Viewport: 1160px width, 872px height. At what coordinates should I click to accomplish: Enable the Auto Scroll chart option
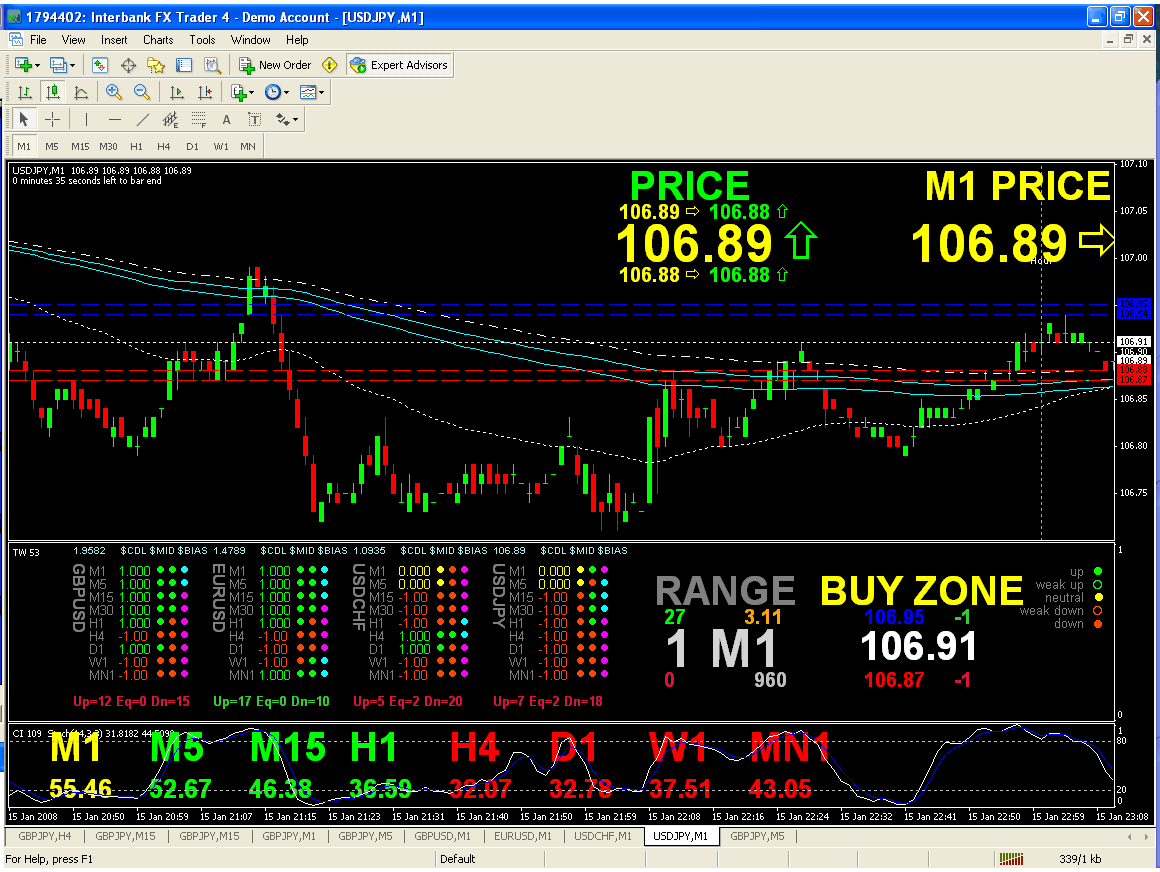pos(176,92)
